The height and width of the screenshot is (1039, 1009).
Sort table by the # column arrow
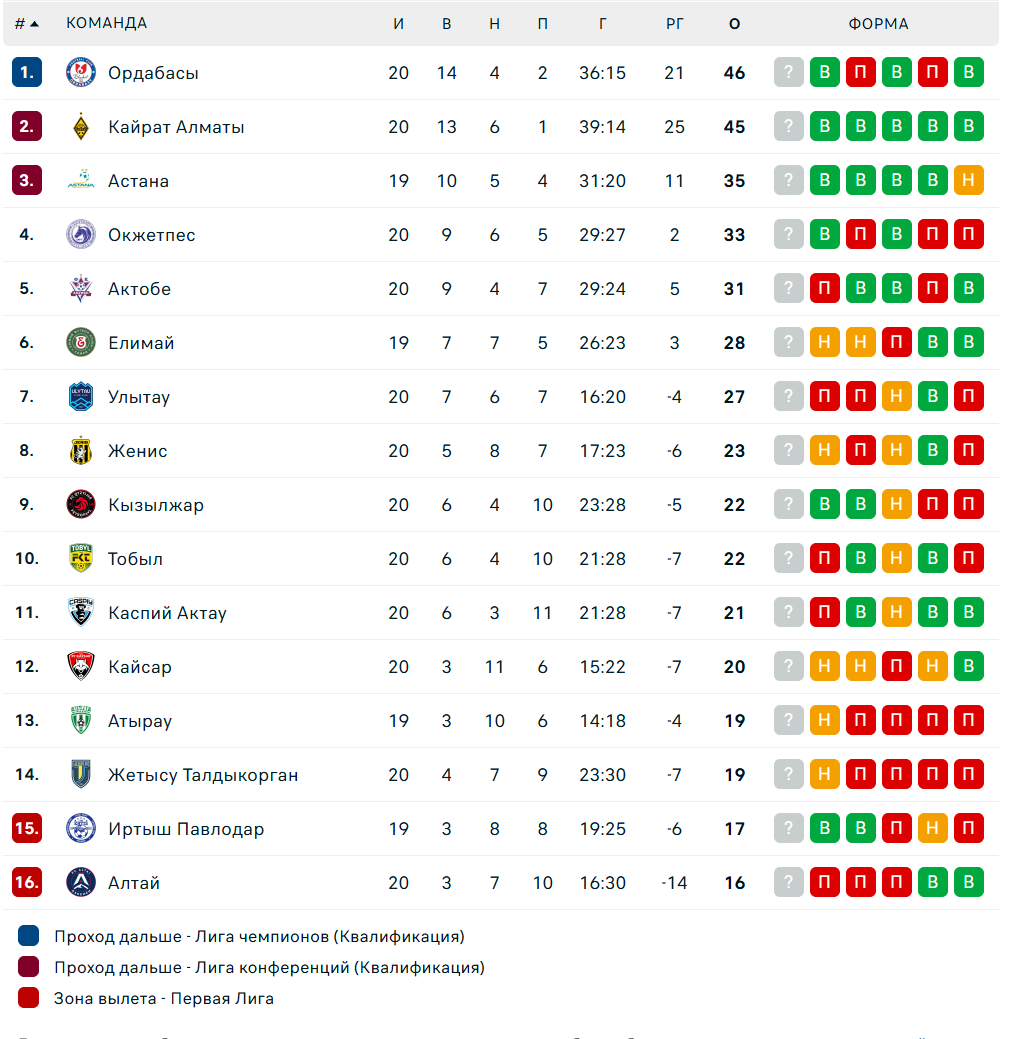click(x=34, y=24)
